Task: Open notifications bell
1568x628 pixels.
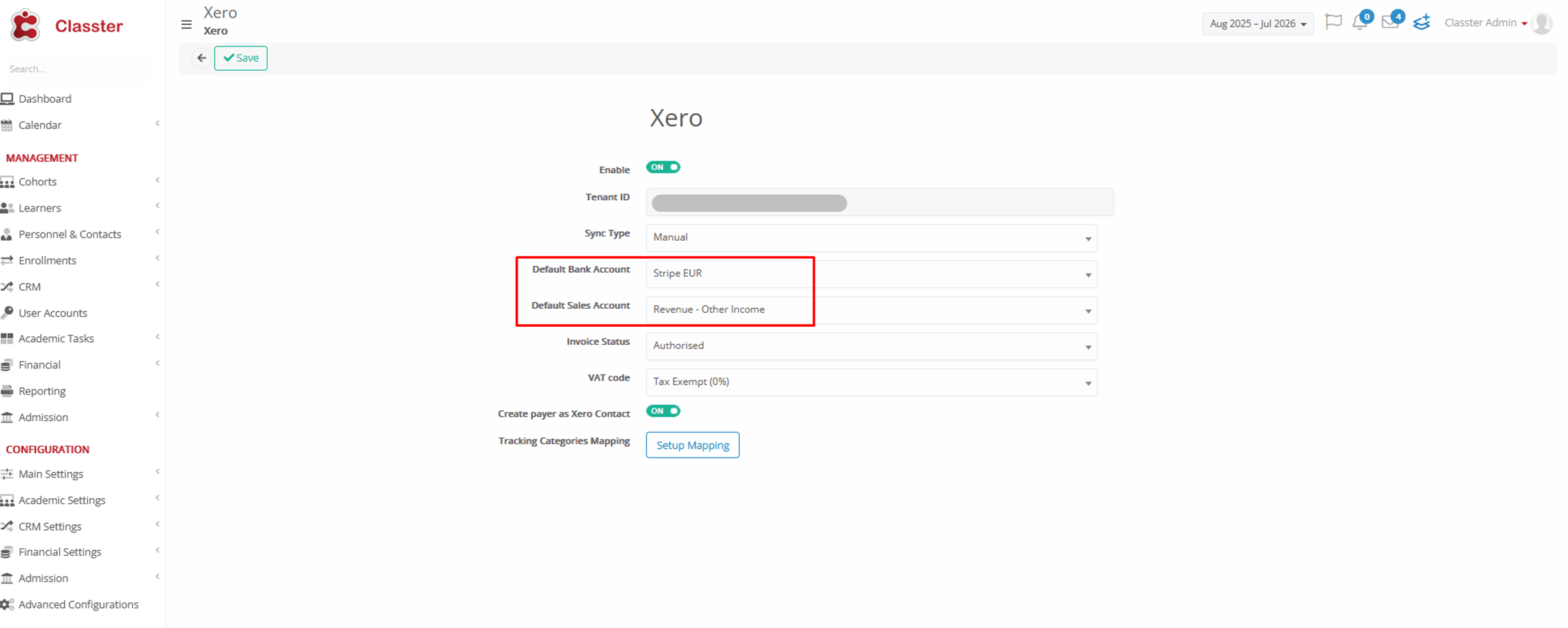Action: pyautogui.click(x=1360, y=22)
